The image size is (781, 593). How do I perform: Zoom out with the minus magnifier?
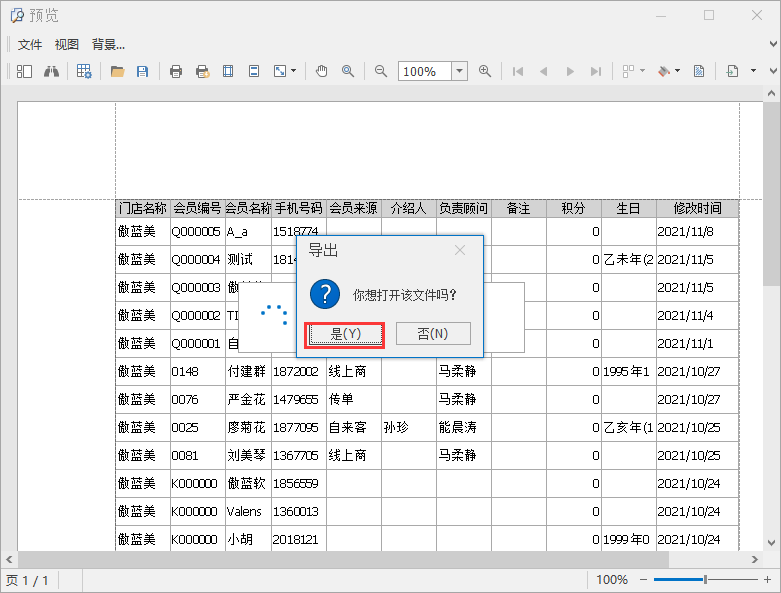pos(381,71)
